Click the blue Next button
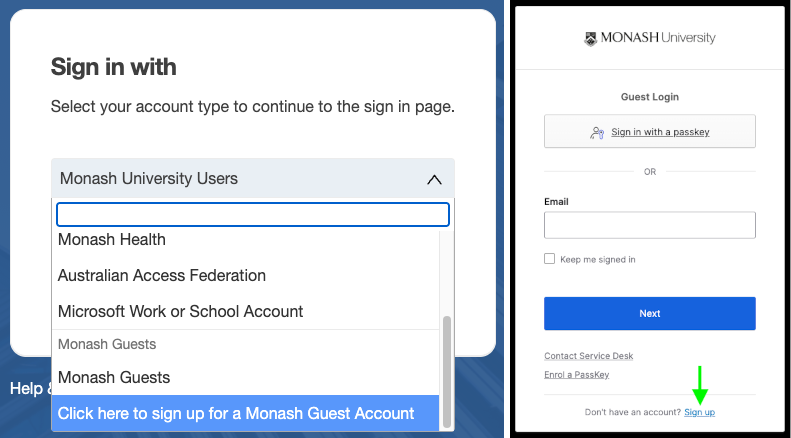Screen dimensions: 791x438 650,313
